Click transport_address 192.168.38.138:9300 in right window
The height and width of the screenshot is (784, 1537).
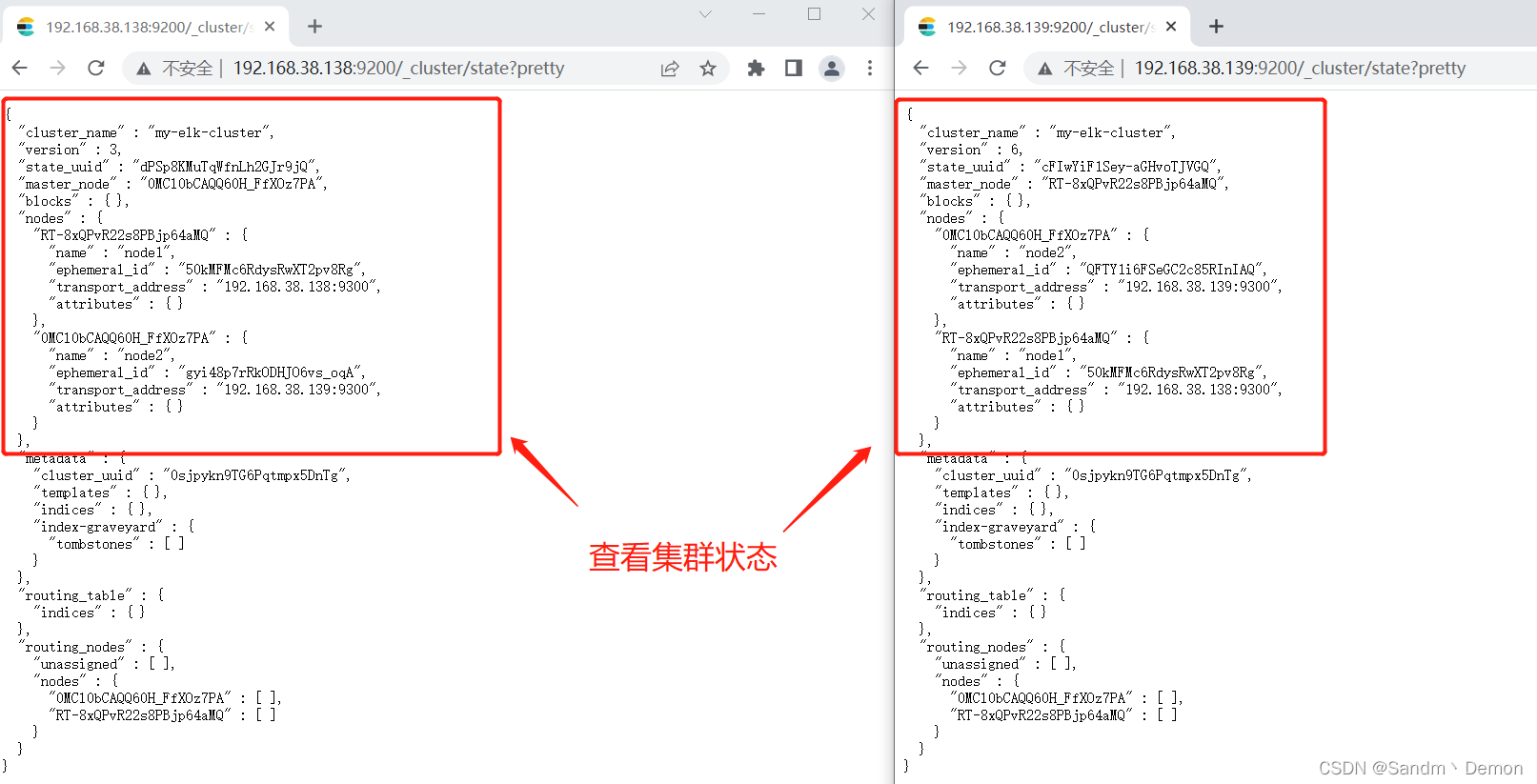pyautogui.click(x=1116, y=390)
